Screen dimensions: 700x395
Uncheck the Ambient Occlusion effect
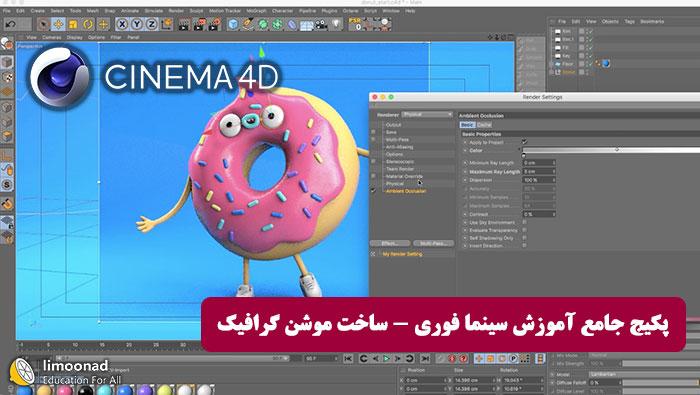click(374, 191)
